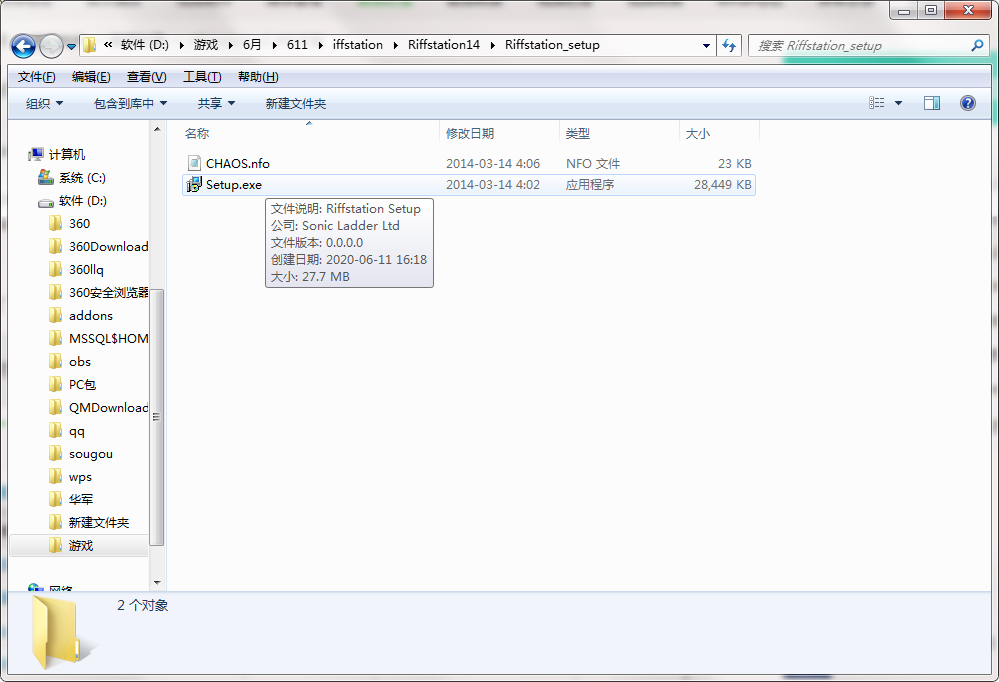Click the change view icon
Screen dimensions: 999x682
(877, 103)
